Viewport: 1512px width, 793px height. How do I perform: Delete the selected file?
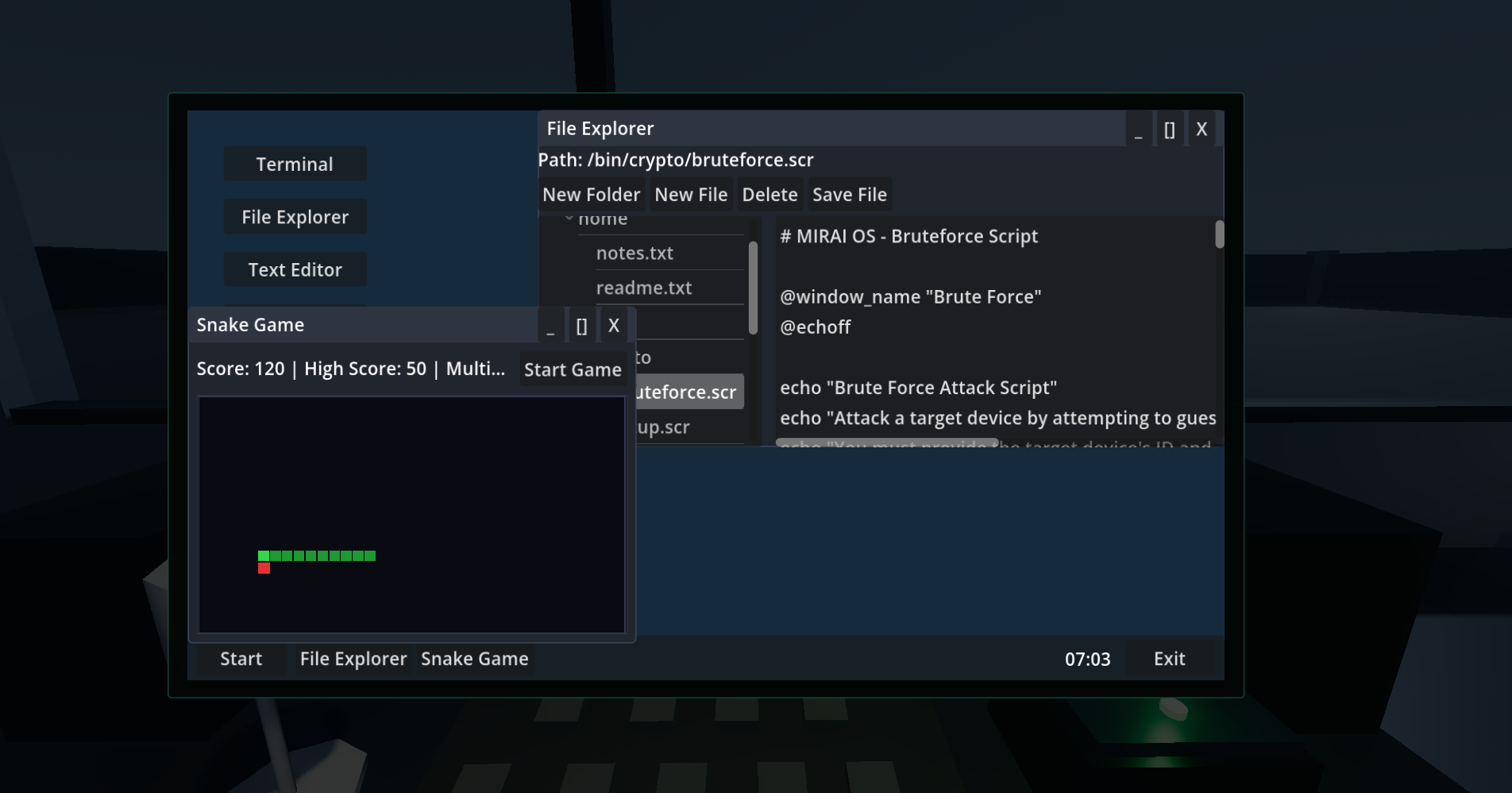(x=769, y=195)
